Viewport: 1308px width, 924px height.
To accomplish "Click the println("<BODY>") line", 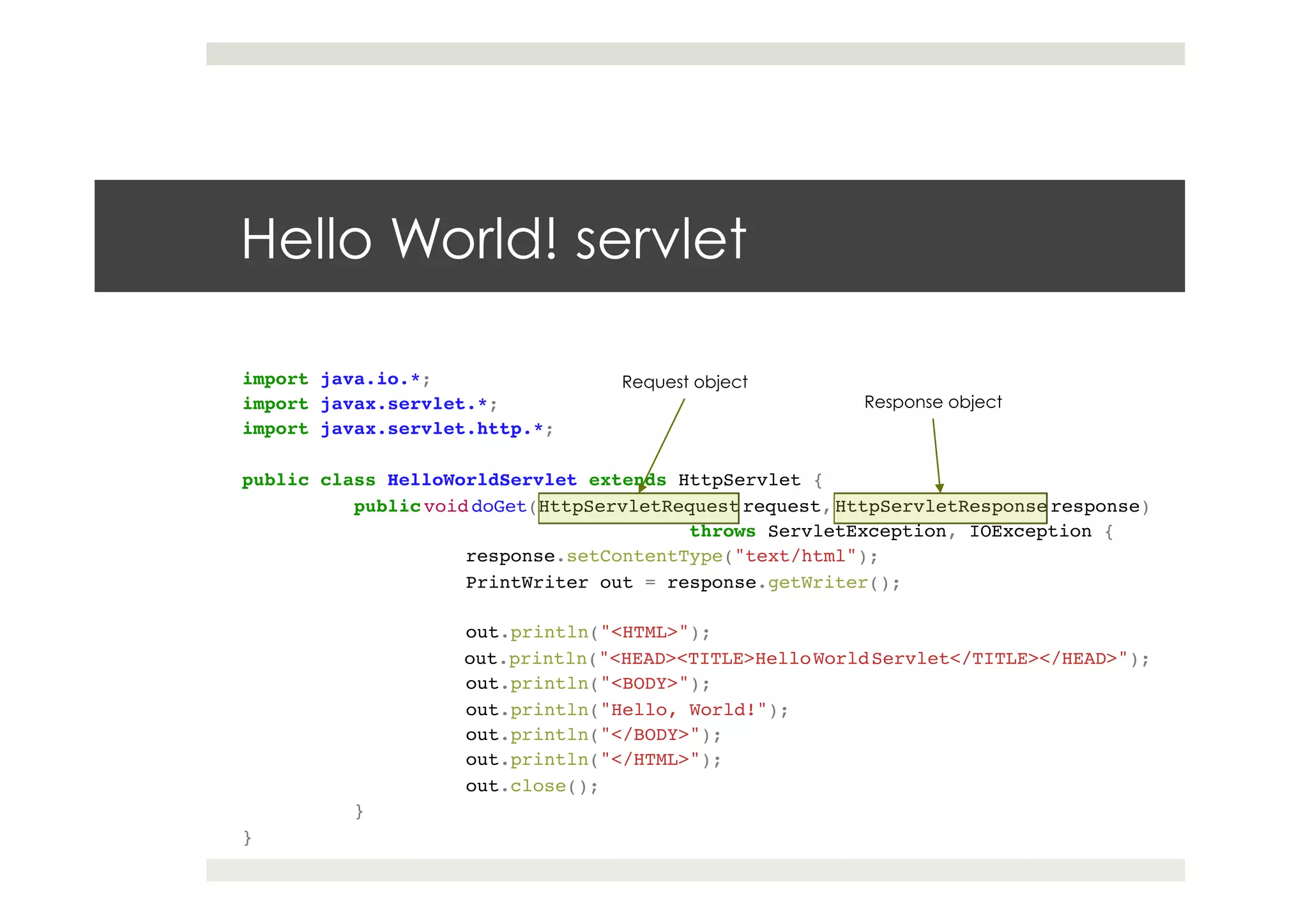I will [x=588, y=684].
